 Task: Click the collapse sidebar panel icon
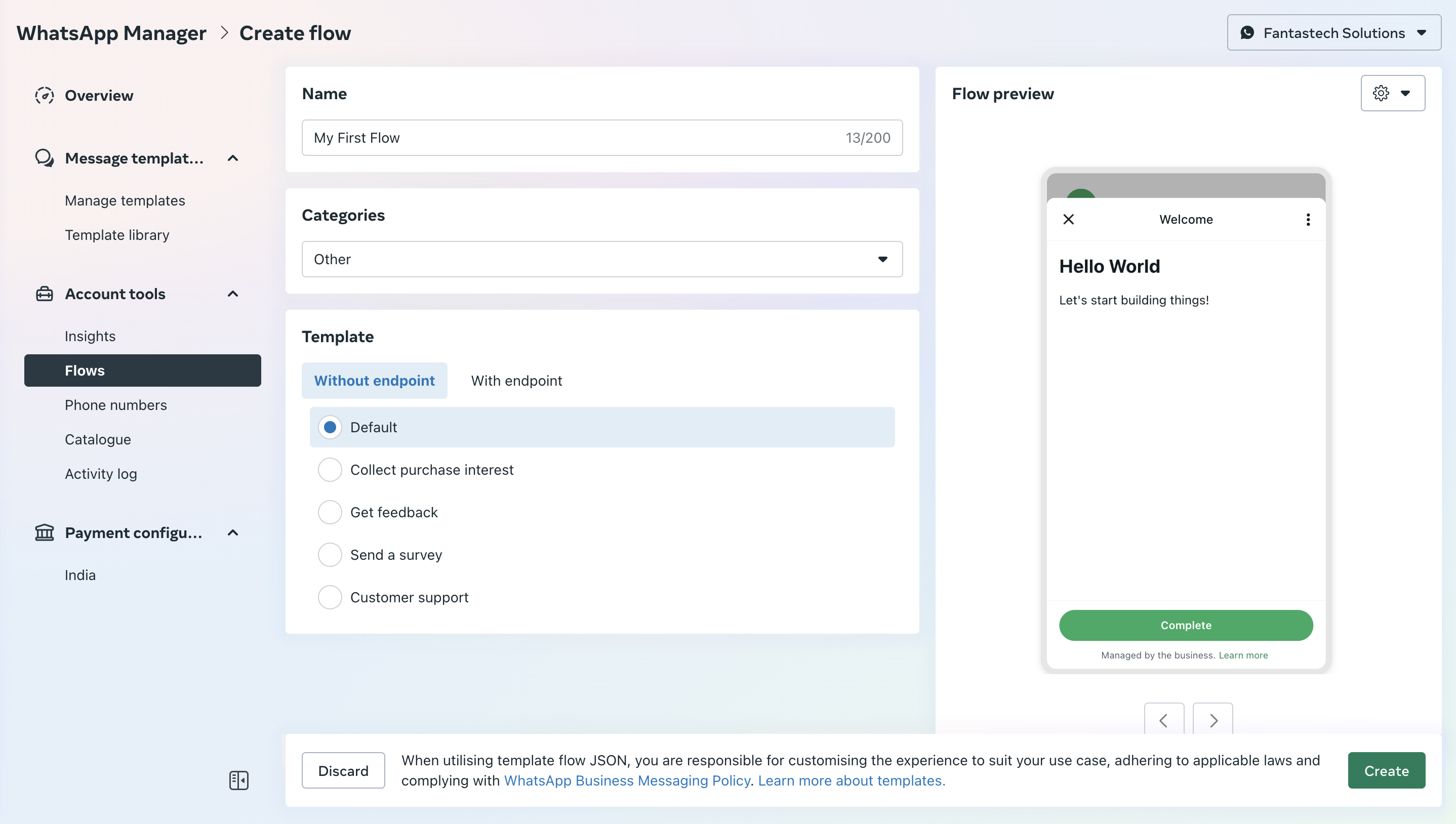(x=239, y=780)
